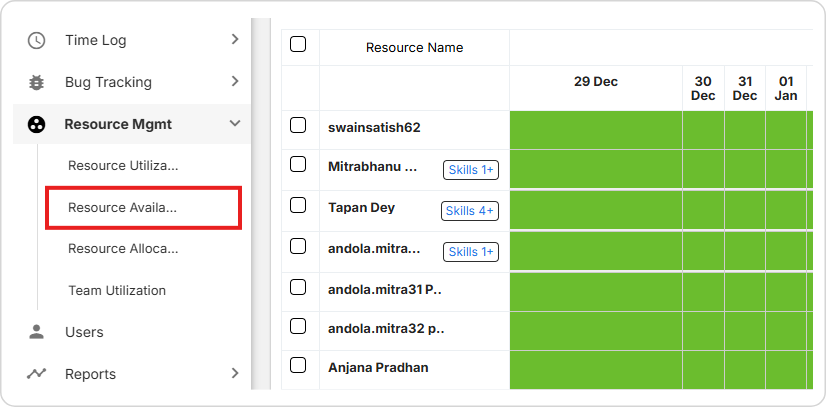The height and width of the screenshot is (407, 826).
Task: Expand the Reports chevron
Action: click(x=235, y=373)
